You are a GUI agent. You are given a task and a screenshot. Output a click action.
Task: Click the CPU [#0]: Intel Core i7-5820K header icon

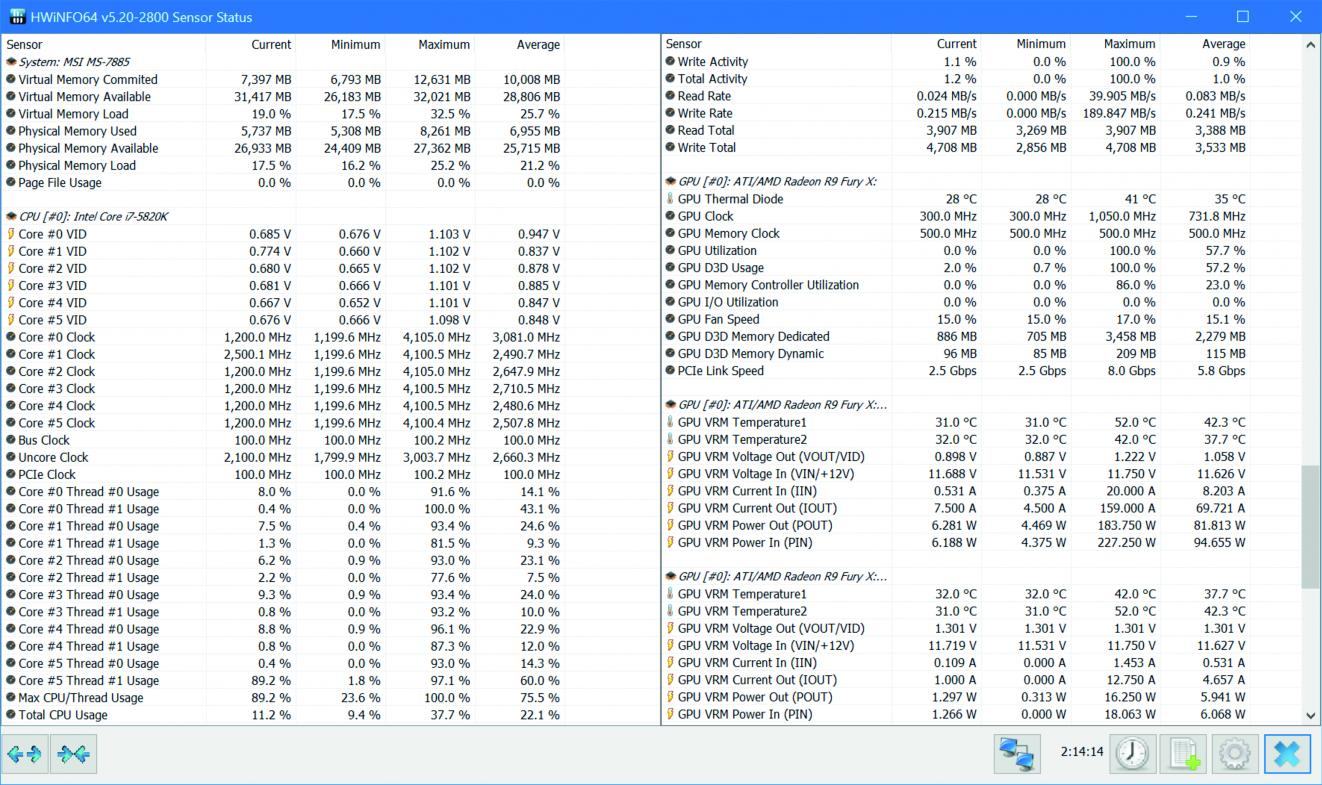[11, 217]
